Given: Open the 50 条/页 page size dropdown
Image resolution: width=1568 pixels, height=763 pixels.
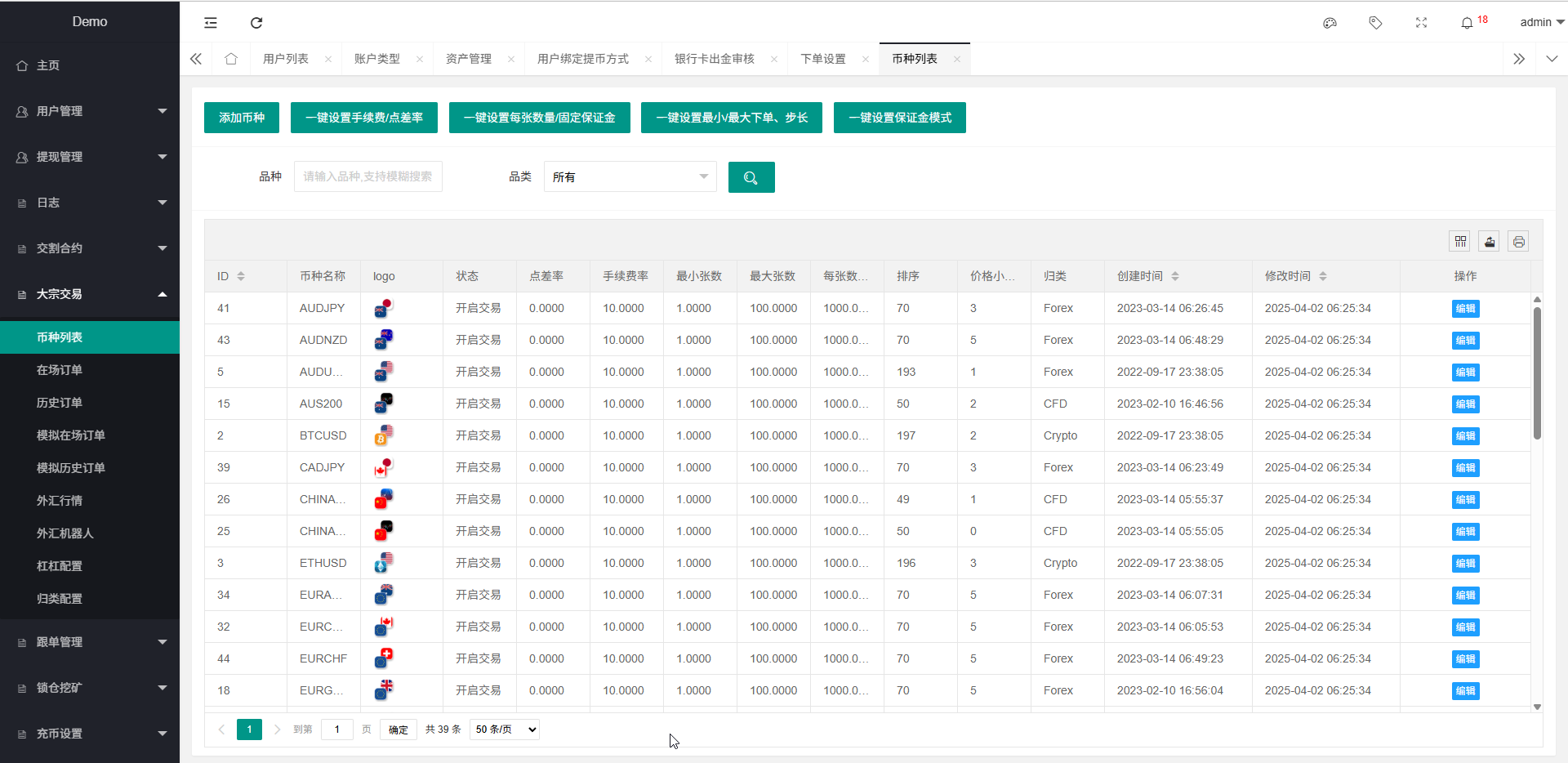Looking at the screenshot, I should pyautogui.click(x=505, y=730).
